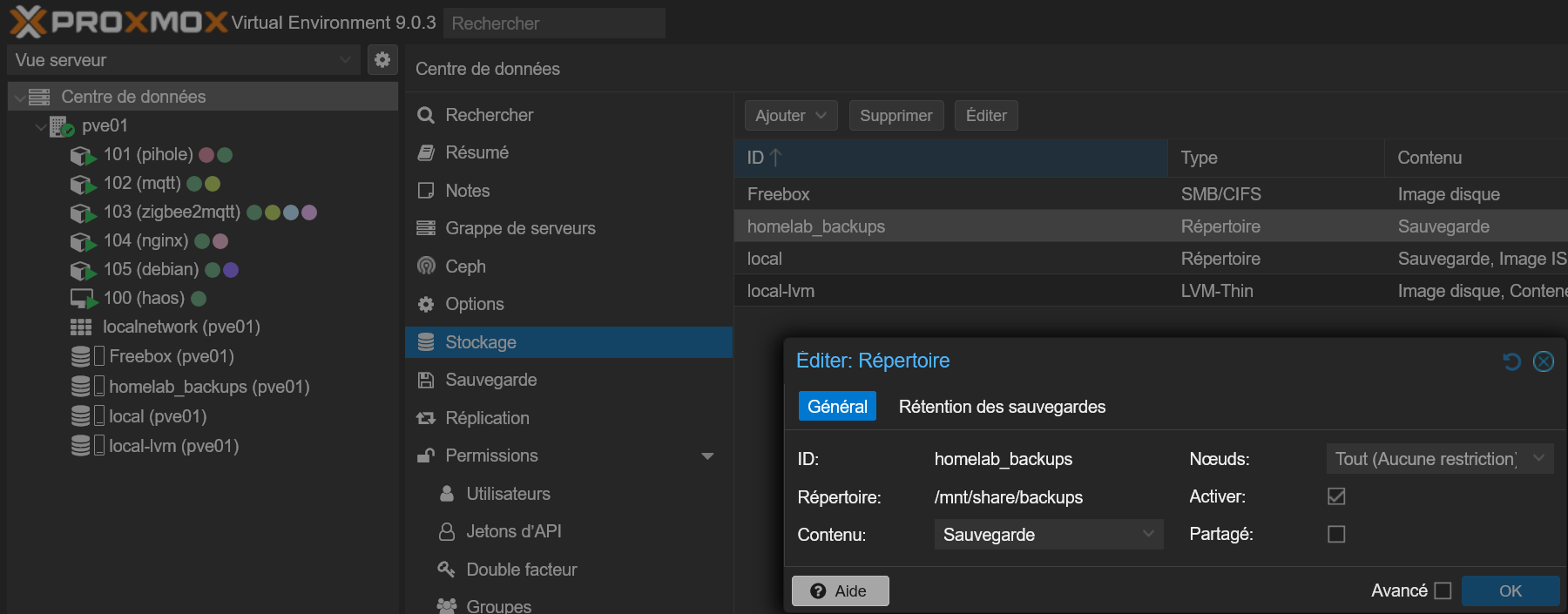Switch to Rétention des sauvegardes tab
The image size is (1568, 614).
1002,407
